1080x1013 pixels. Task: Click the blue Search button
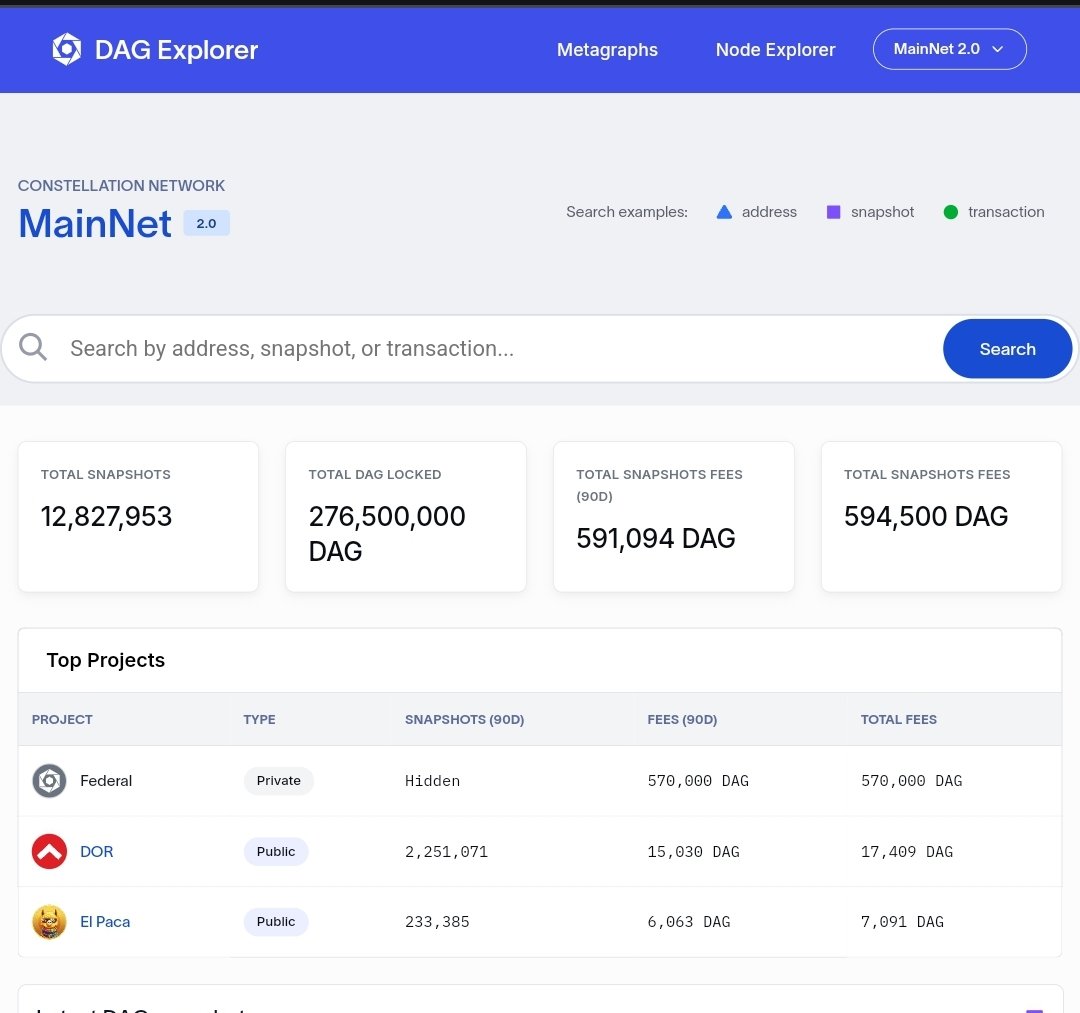coord(1007,348)
